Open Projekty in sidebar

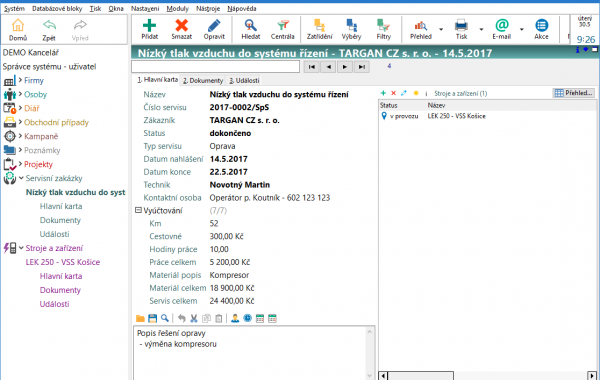tap(38, 164)
